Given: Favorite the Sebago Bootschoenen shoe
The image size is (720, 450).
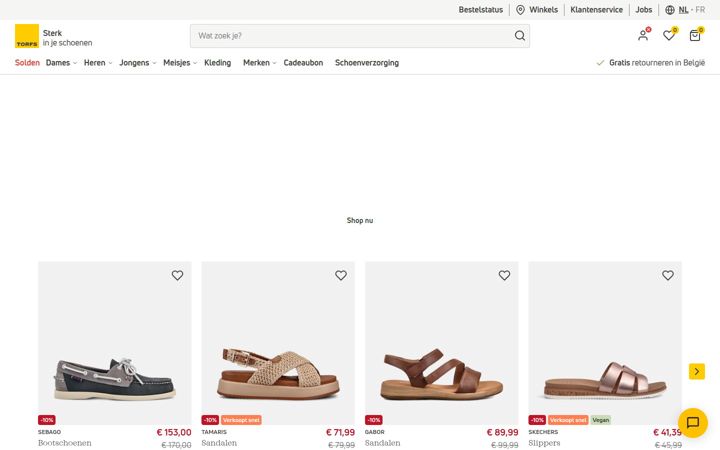Looking at the screenshot, I should [177, 275].
